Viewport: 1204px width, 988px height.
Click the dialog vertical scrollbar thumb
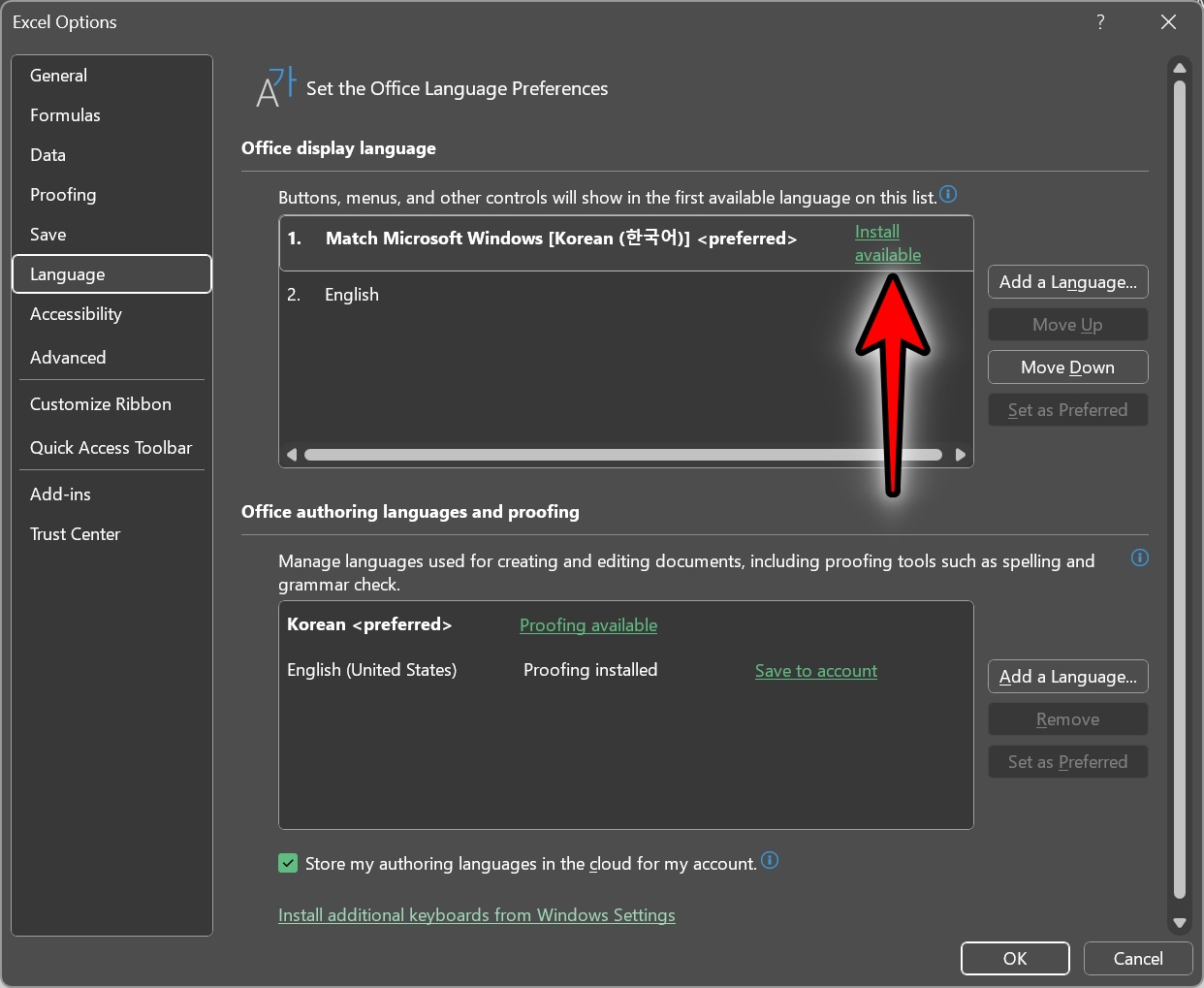1180,490
